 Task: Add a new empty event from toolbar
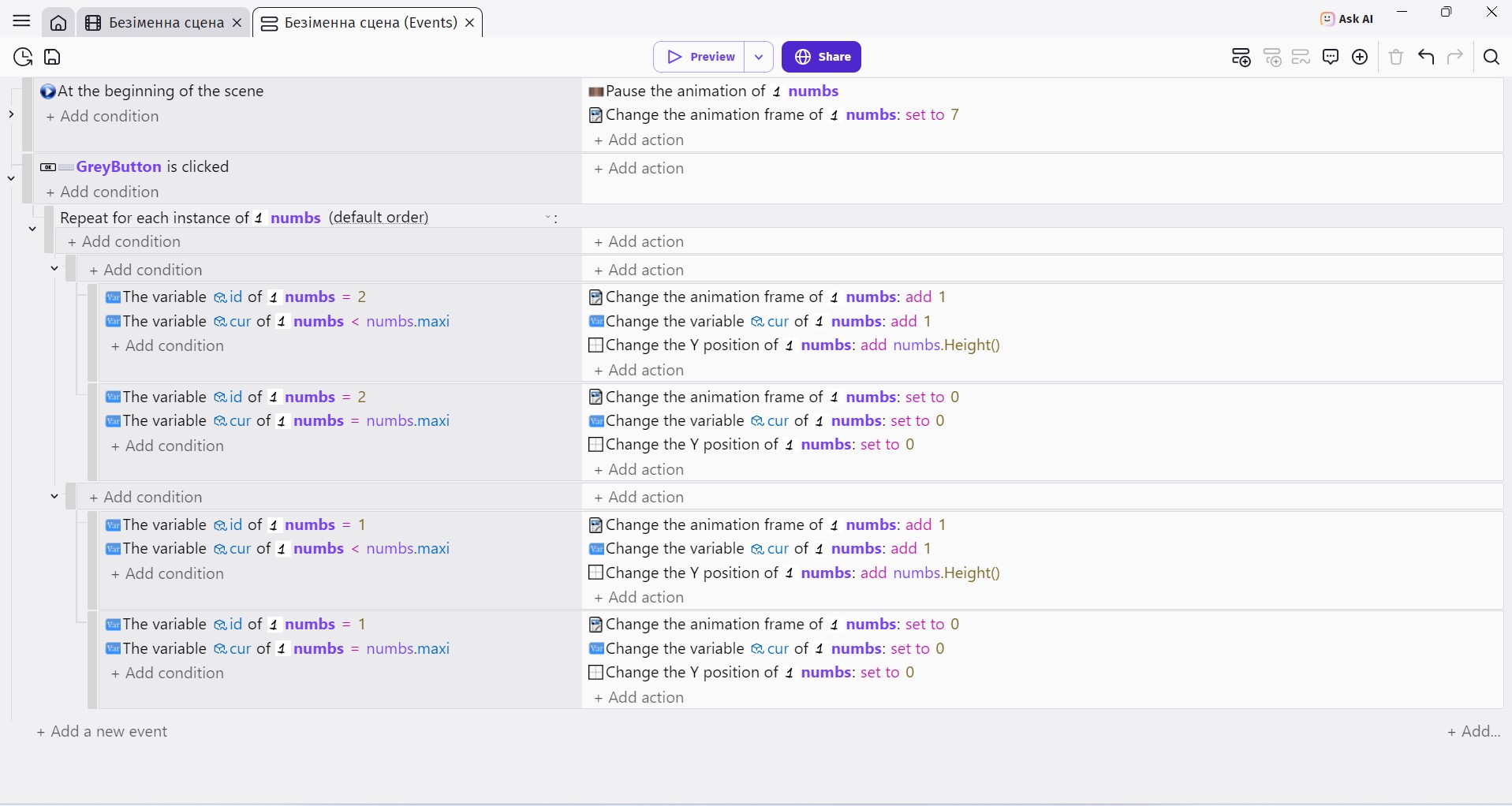[x=1241, y=57]
